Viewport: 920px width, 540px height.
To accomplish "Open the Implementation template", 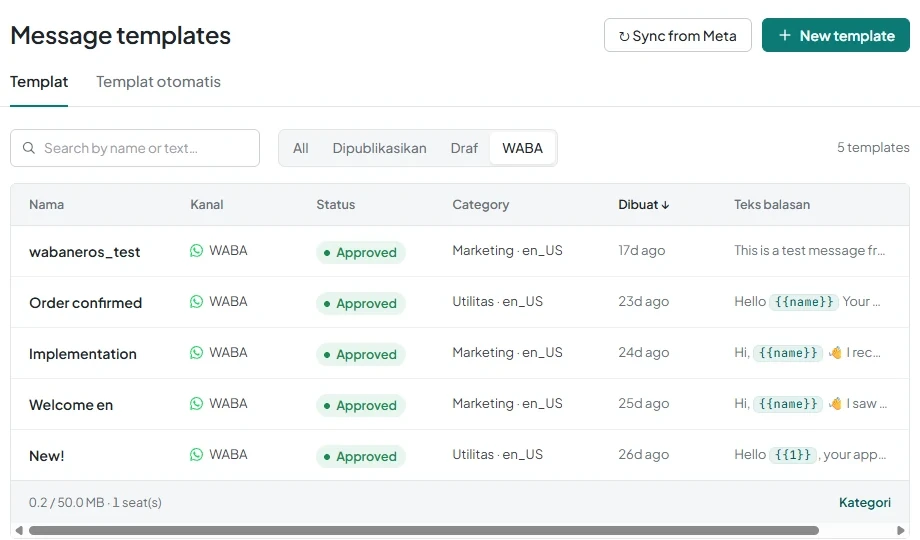I will 83,354.
